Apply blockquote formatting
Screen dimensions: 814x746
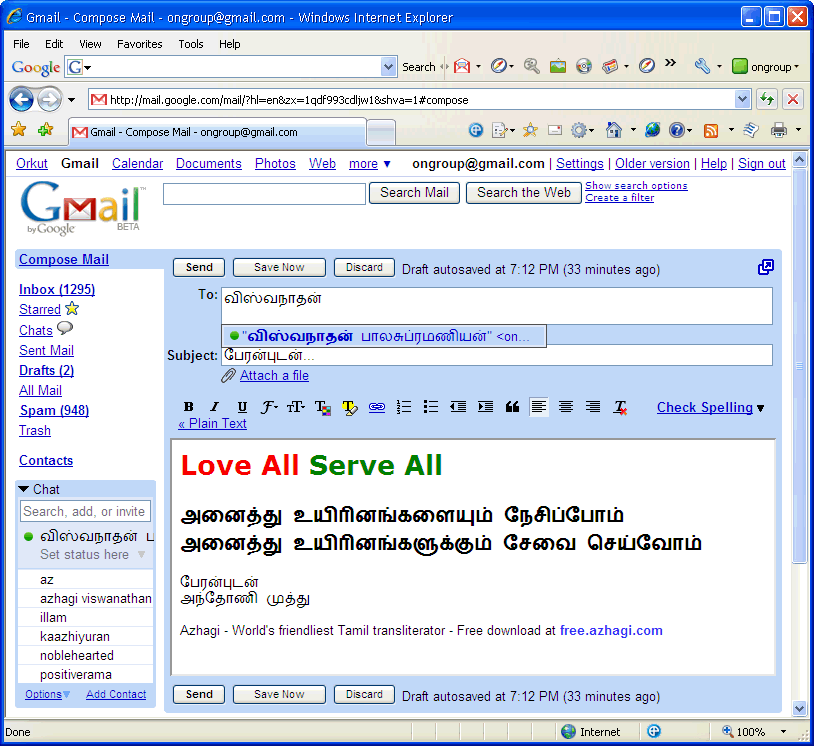(512, 407)
